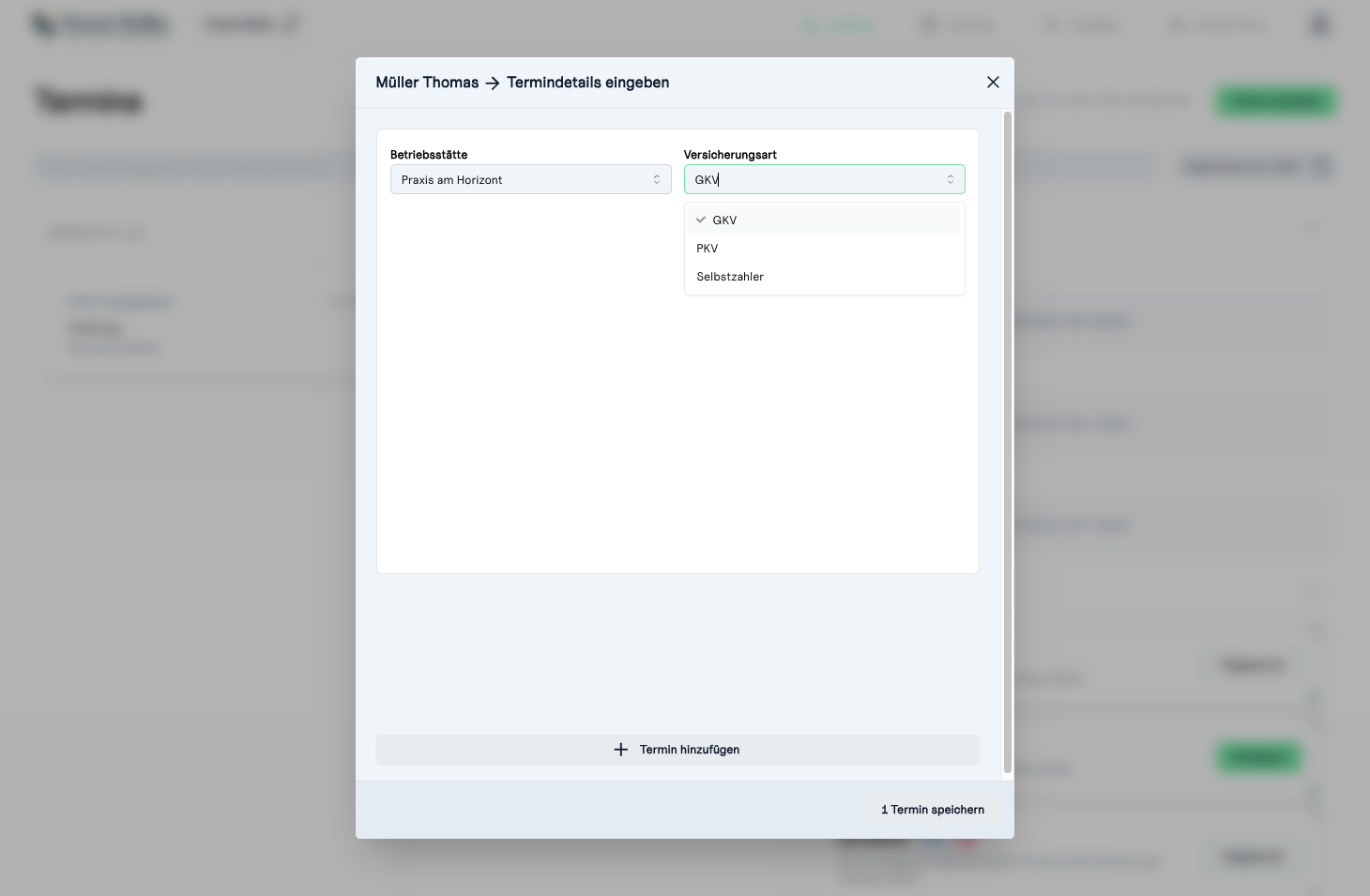Save using the 1 Termin speichern button
The image size is (1370, 896).
tap(933, 810)
